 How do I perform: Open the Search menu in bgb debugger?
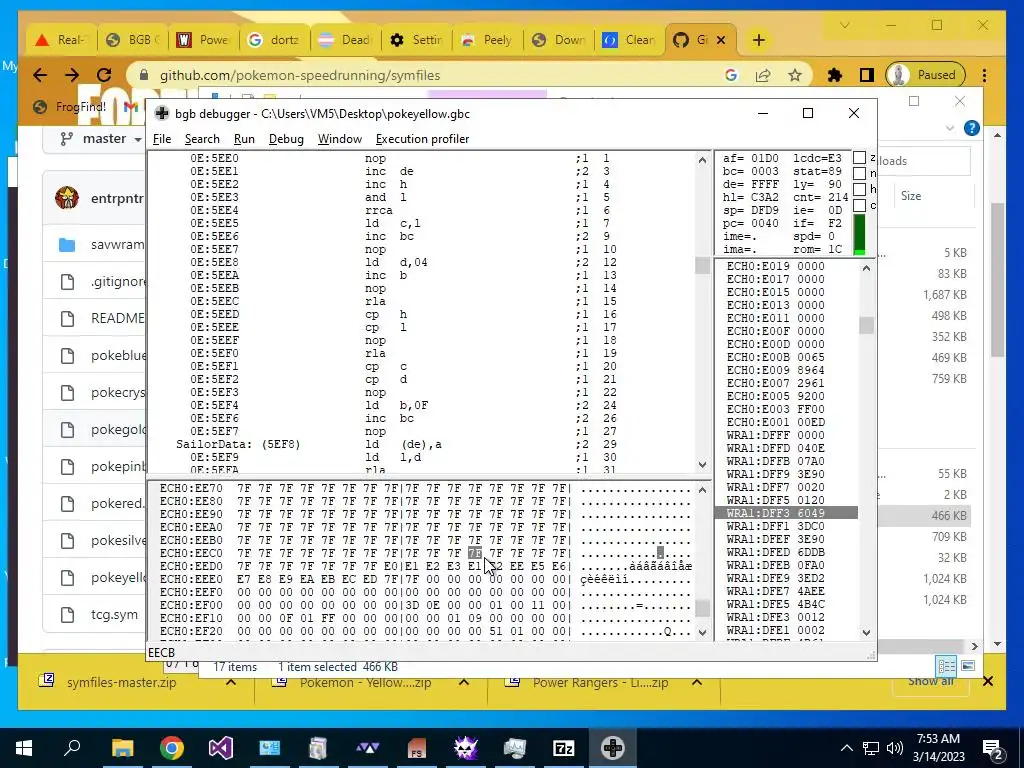[x=202, y=139]
